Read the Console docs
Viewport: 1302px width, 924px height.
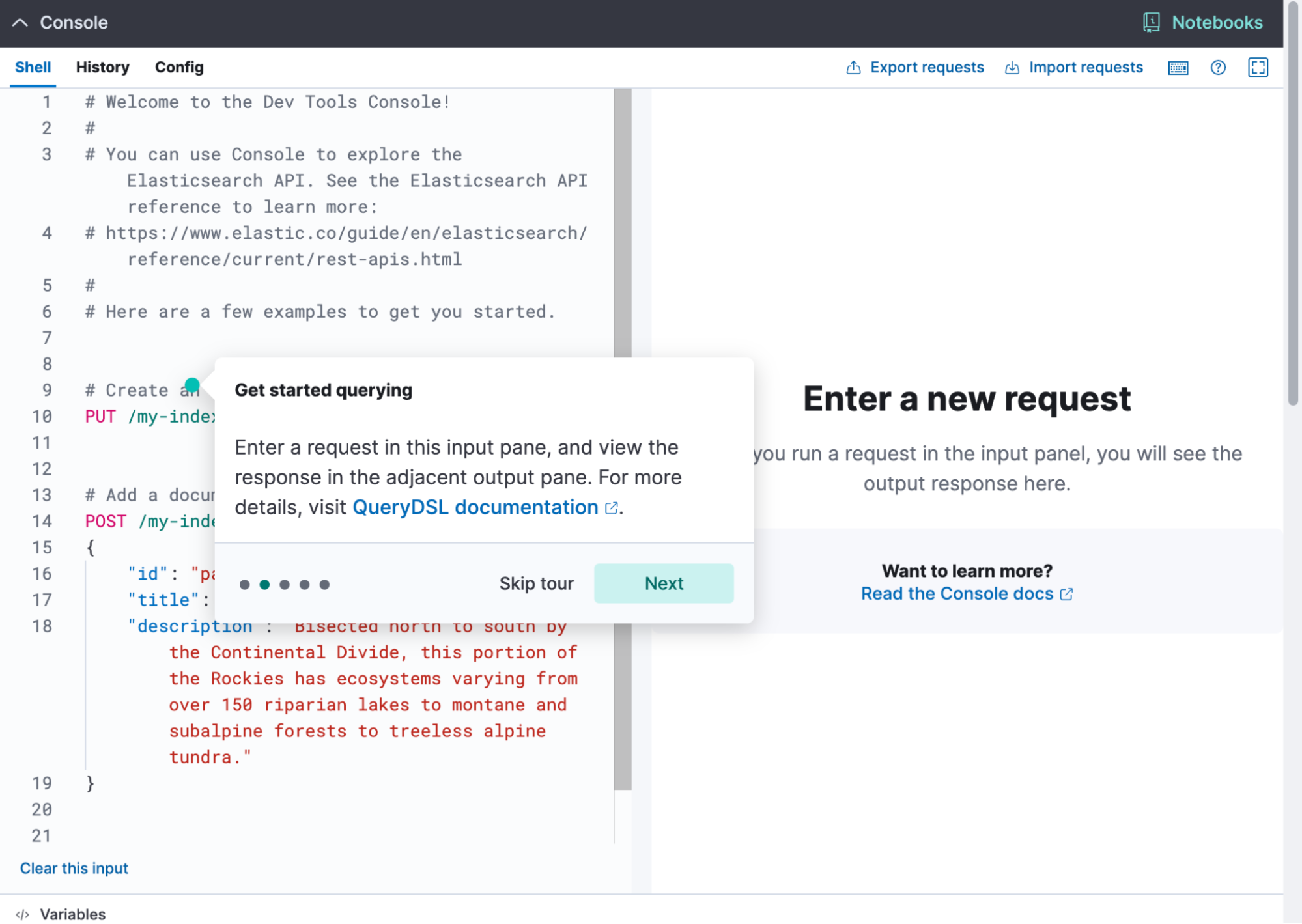956,593
